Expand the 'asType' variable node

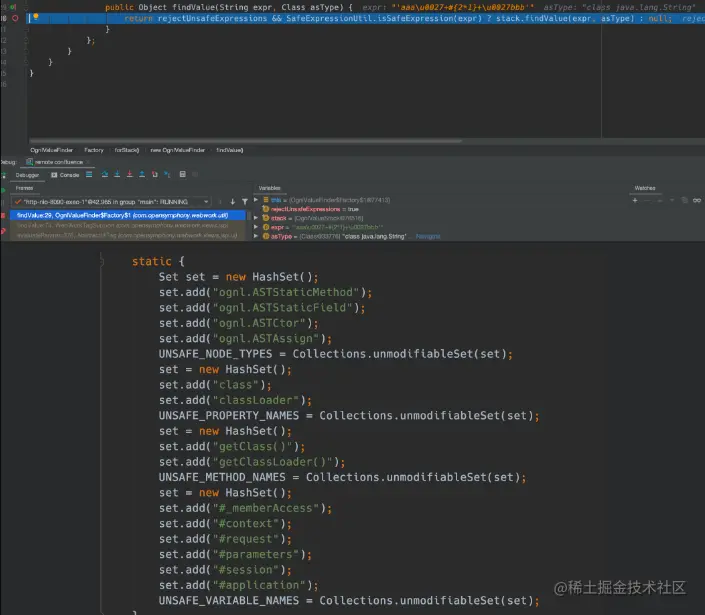point(256,236)
